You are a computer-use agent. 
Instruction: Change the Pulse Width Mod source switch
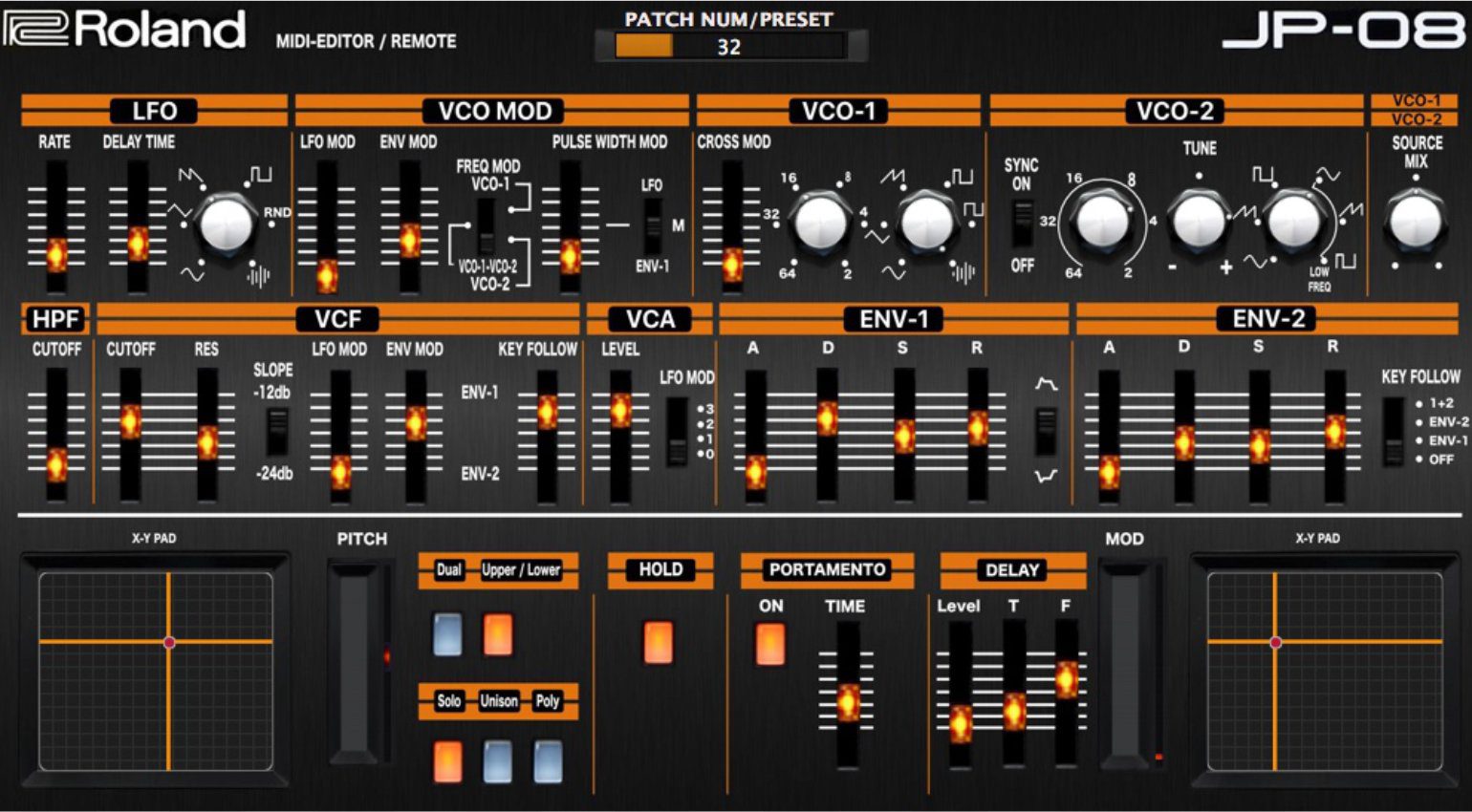(653, 226)
